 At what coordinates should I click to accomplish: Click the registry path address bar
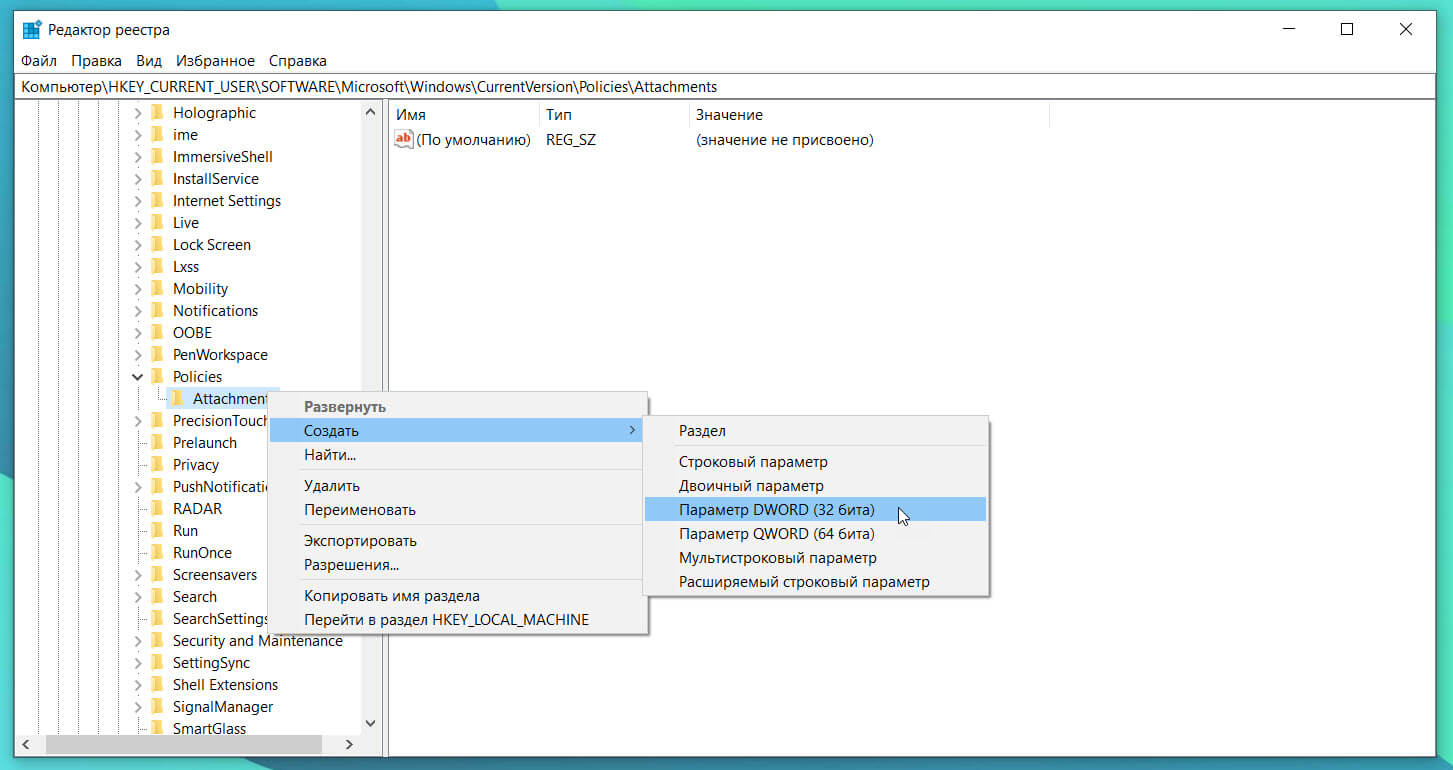click(726, 87)
